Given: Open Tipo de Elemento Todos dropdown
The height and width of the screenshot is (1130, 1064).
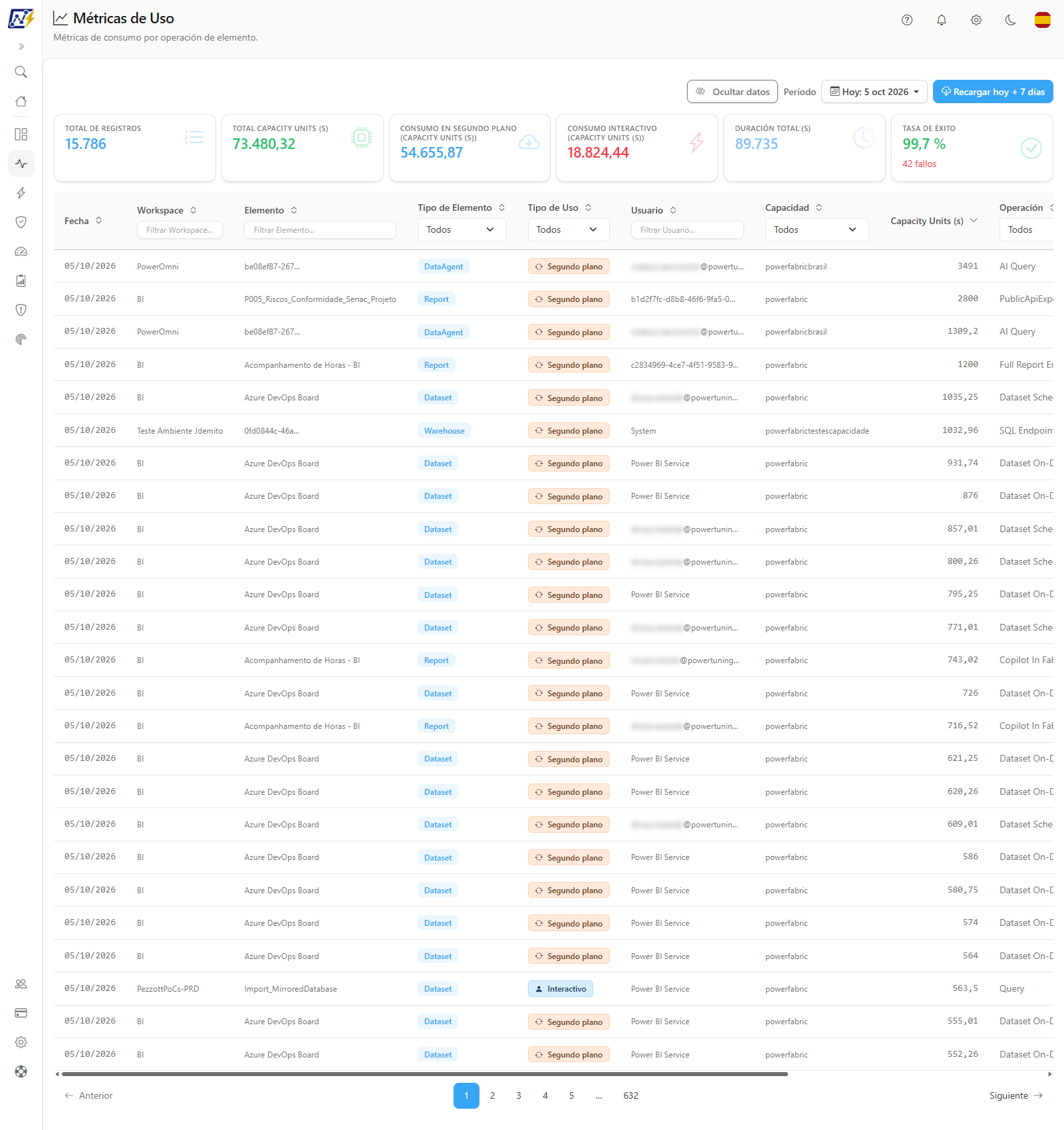Looking at the screenshot, I should point(462,229).
